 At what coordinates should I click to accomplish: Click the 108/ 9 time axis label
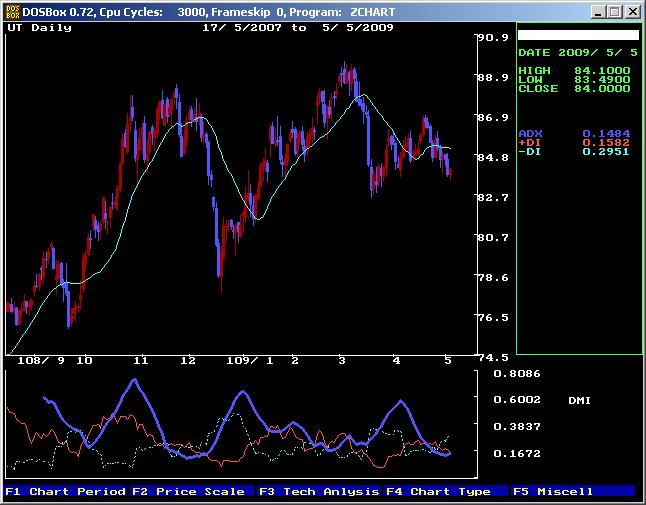tap(41, 361)
